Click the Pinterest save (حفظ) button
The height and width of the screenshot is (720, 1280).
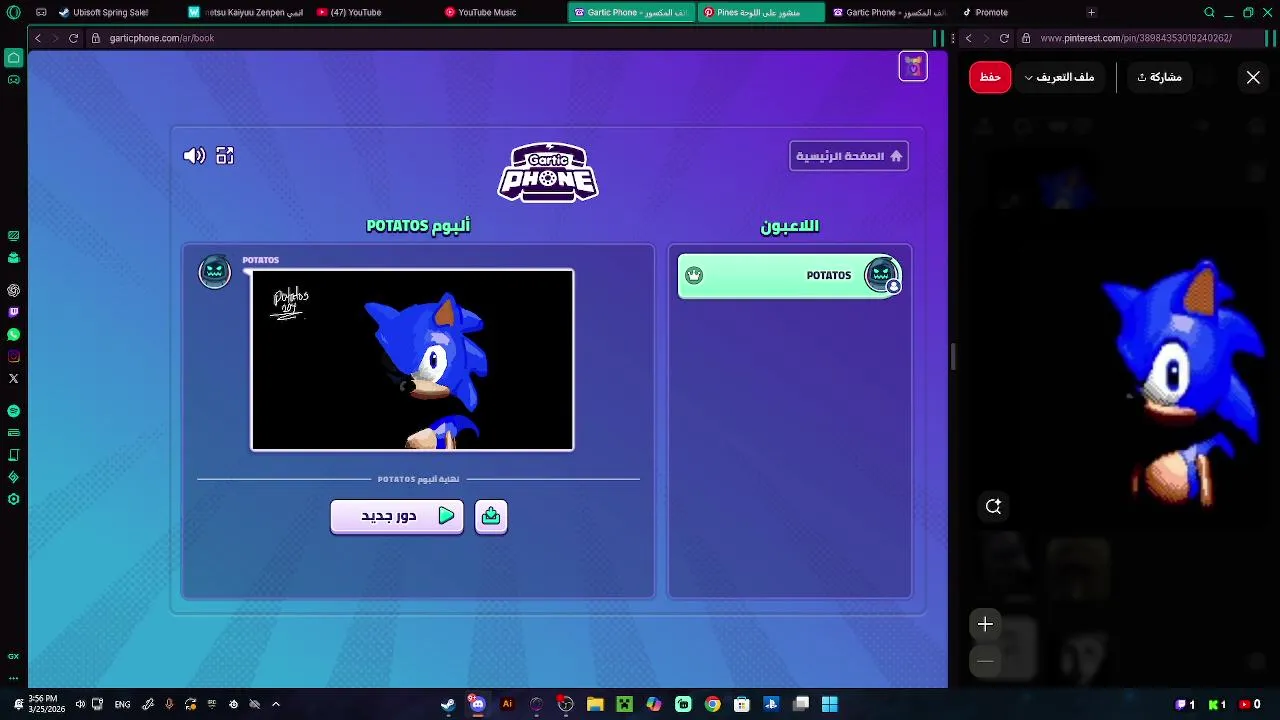tap(990, 77)
